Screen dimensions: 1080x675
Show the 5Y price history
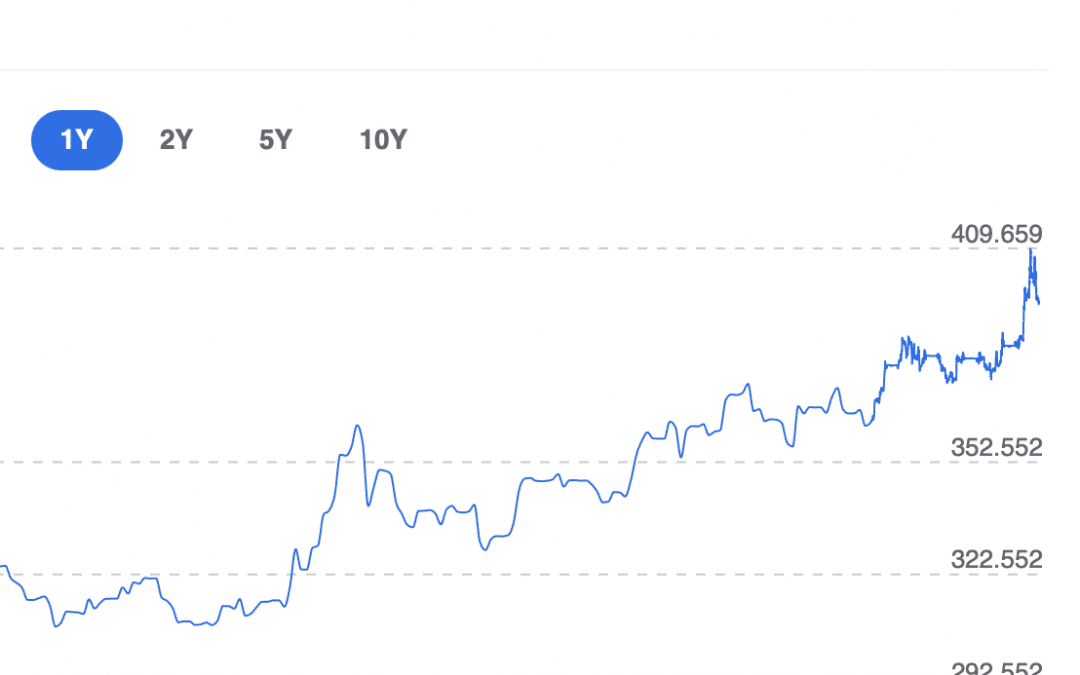(275, 140)
